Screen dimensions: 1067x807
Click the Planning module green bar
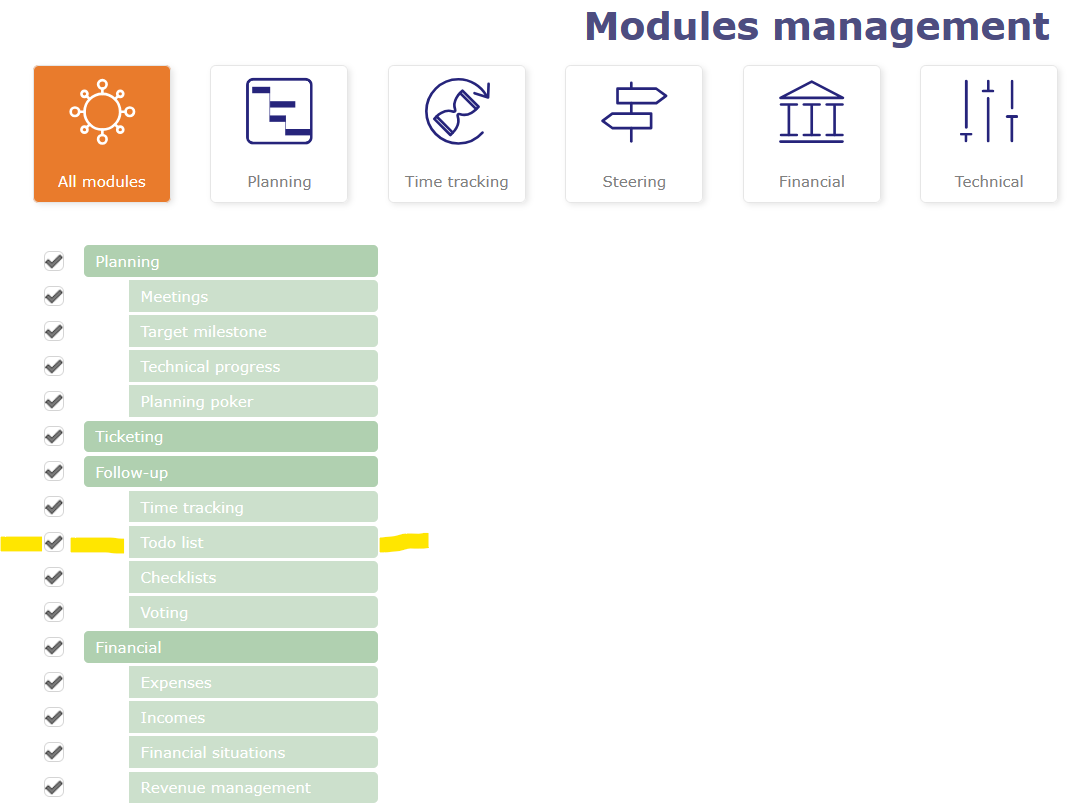coord(231,261)
